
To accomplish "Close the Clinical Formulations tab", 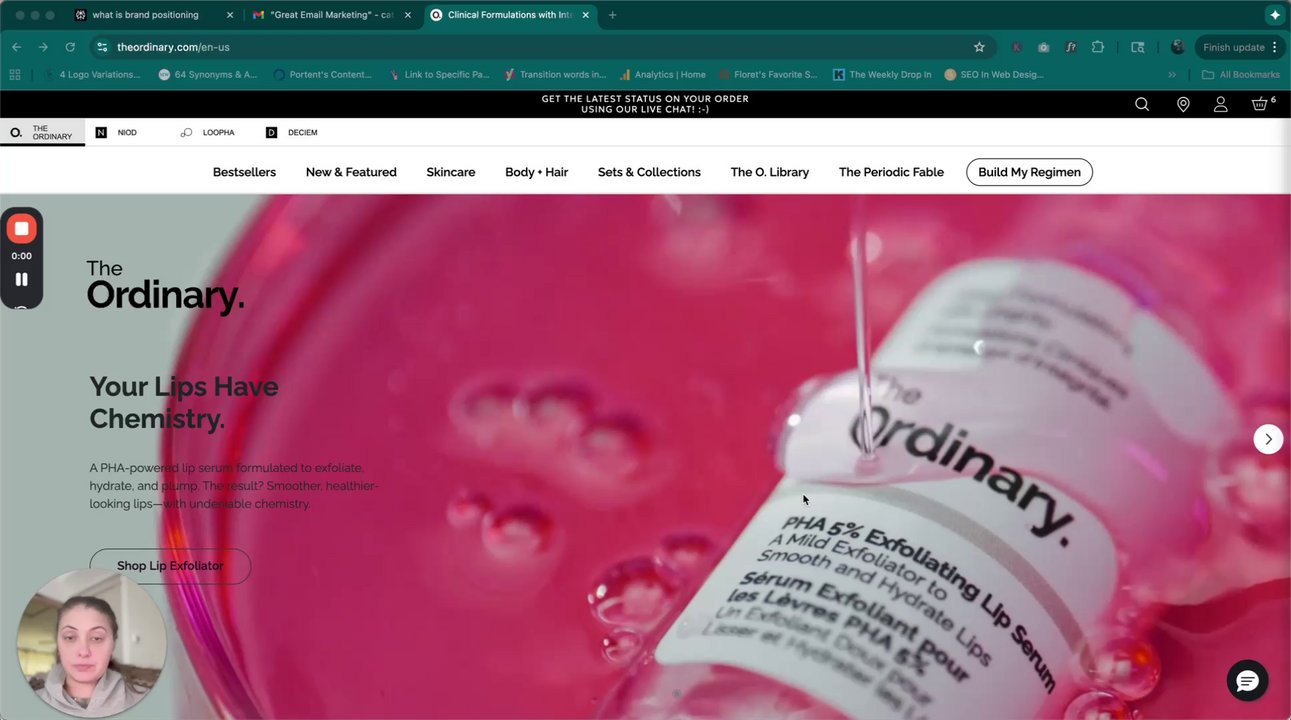I will (586, 15).
